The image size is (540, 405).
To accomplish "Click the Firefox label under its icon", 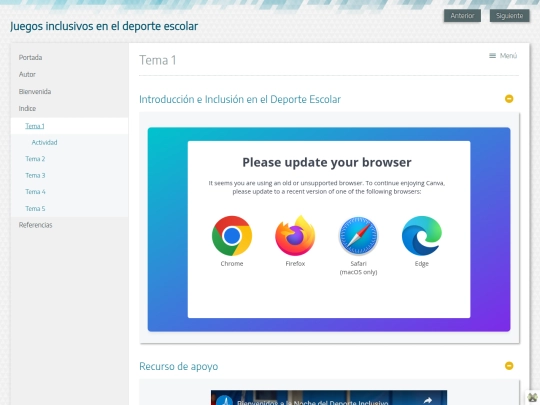I will click(295, 264).
